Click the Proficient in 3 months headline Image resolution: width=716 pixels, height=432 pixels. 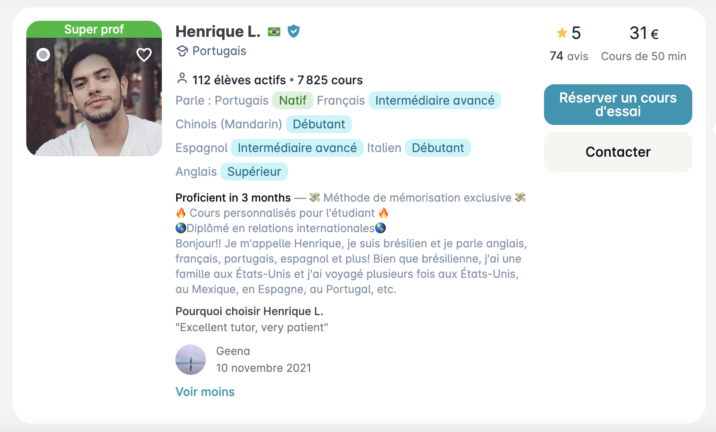(x=233, y=198)
